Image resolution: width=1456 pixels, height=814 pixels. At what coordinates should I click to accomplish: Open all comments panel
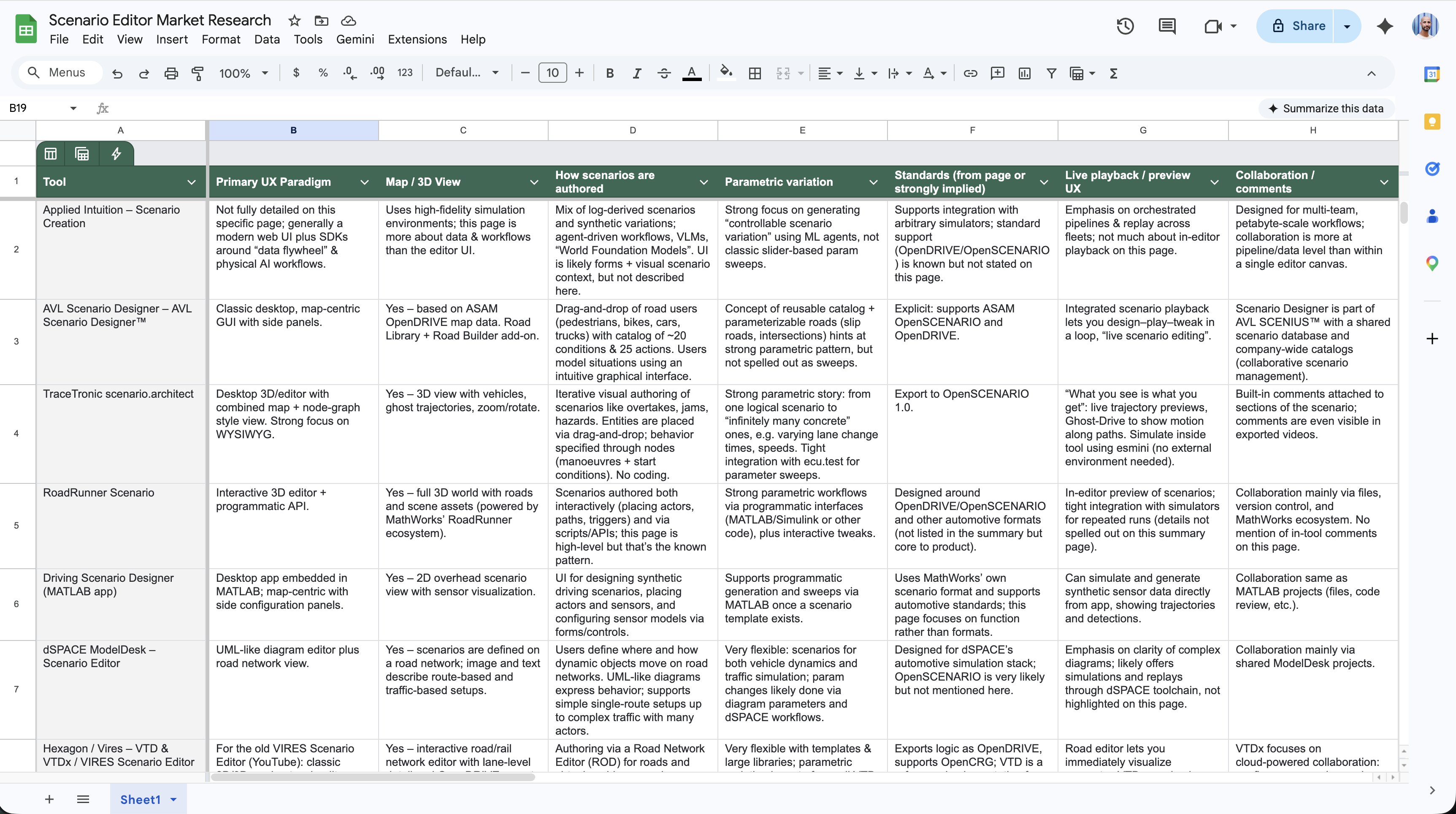(1167, 26)
